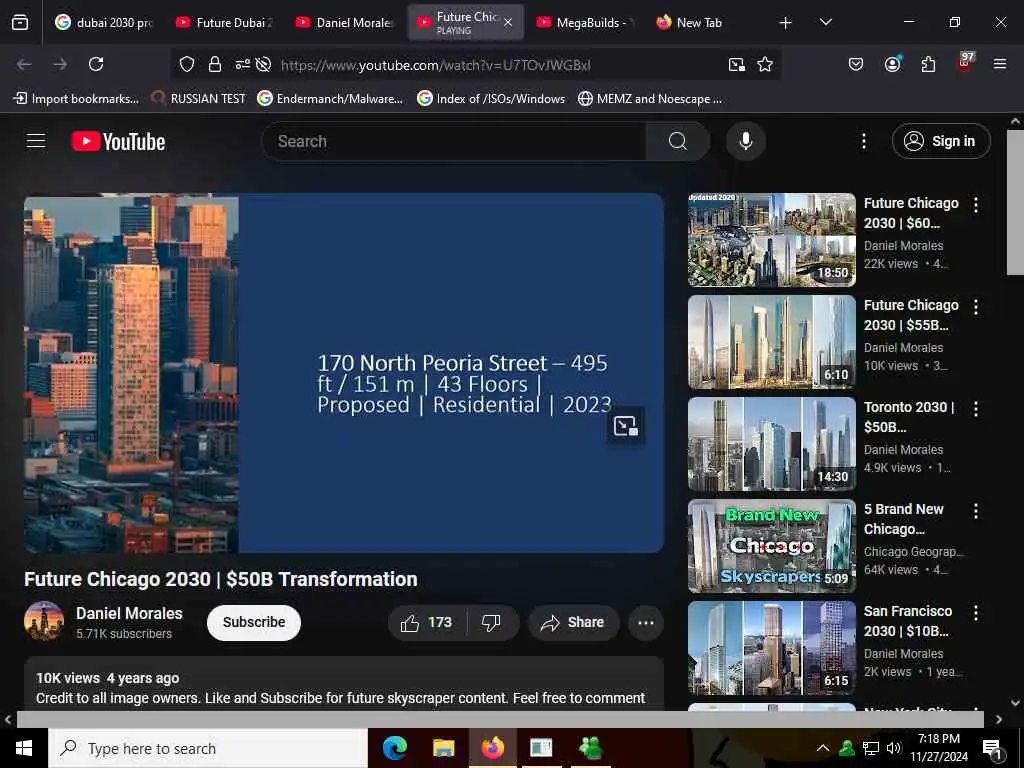Screen dimensions: 1024x768
Task: Open the Pocket save icon
Action: click(856, 64)
